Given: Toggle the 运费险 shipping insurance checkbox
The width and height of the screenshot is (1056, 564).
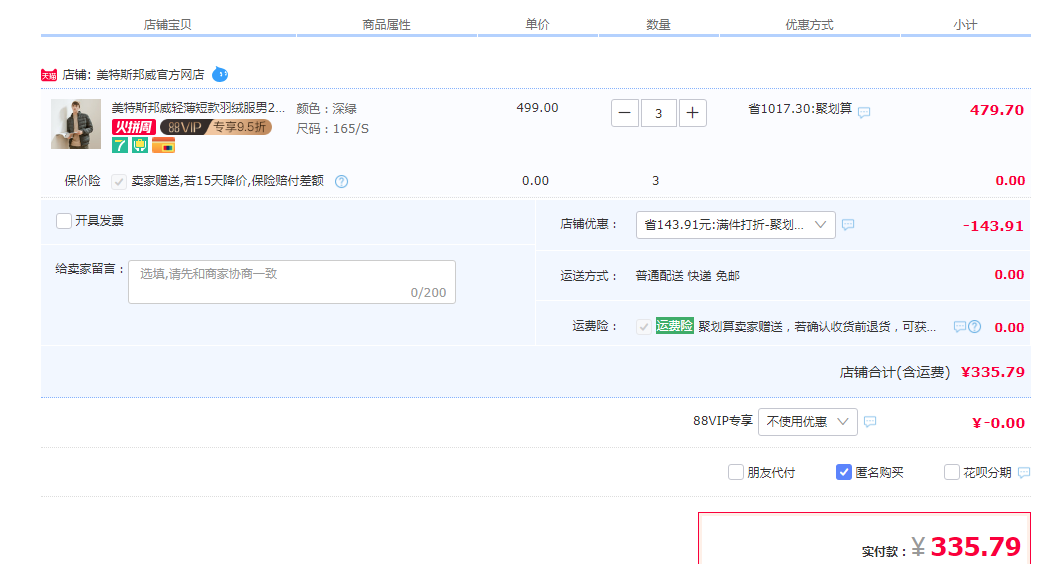Looking at the screenshot, I should pos(644,327).
